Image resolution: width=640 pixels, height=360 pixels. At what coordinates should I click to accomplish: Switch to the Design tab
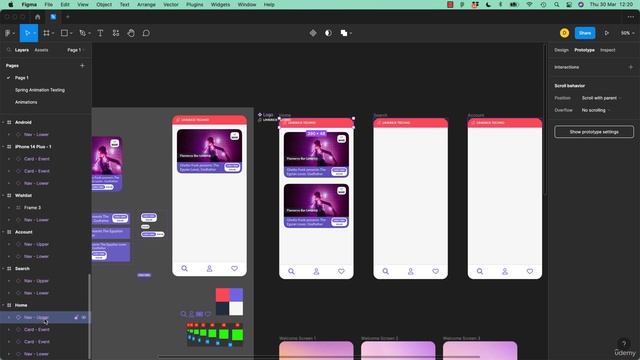pyautogui.click(x=561, y=50)
